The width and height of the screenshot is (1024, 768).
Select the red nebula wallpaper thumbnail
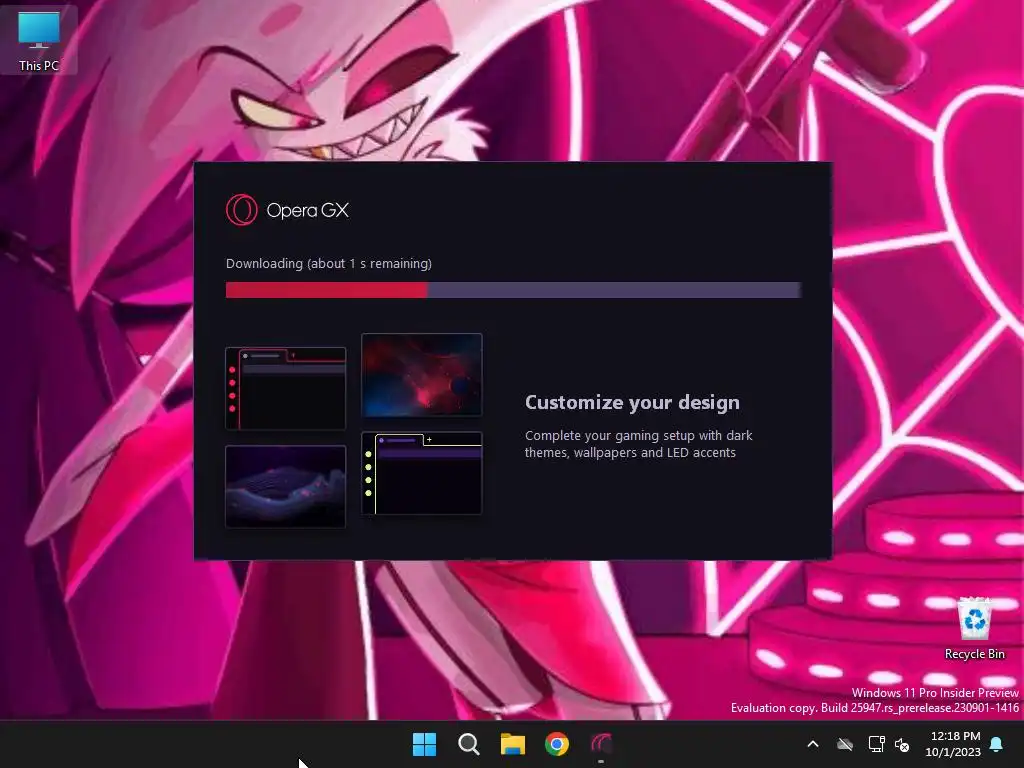(422, 375)
